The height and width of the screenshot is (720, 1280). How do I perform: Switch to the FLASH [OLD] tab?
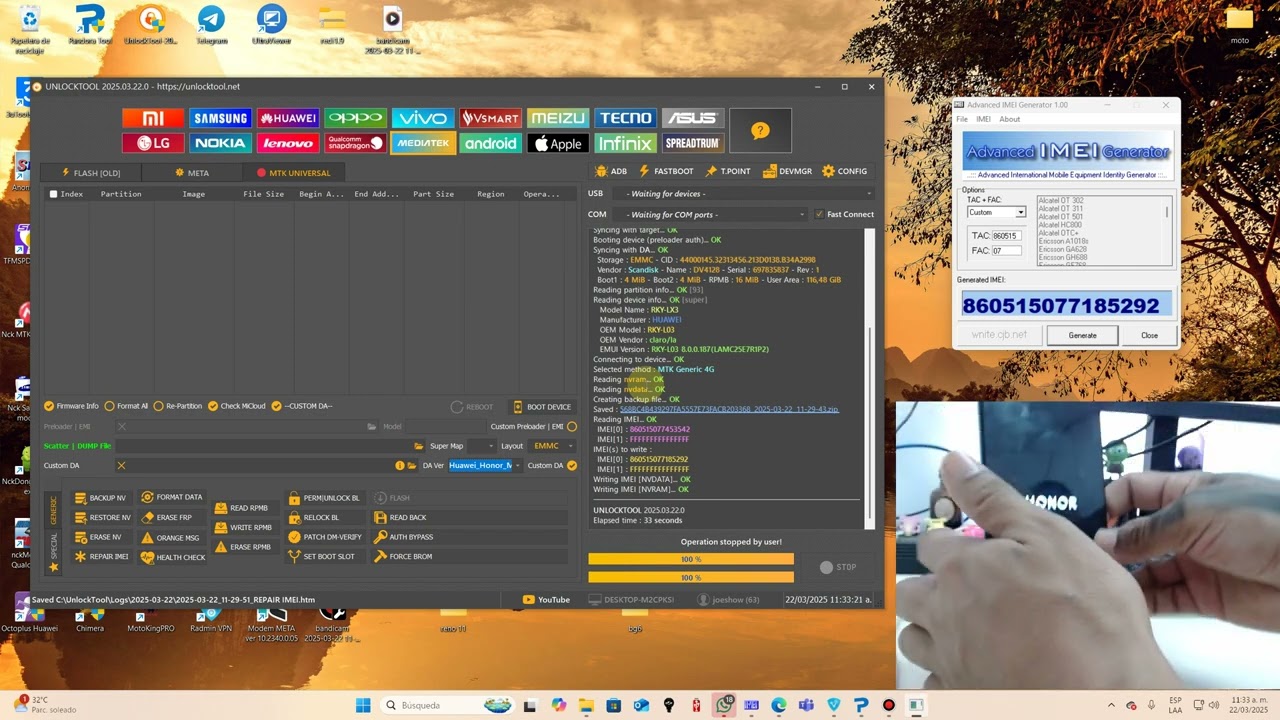[90, 173]
